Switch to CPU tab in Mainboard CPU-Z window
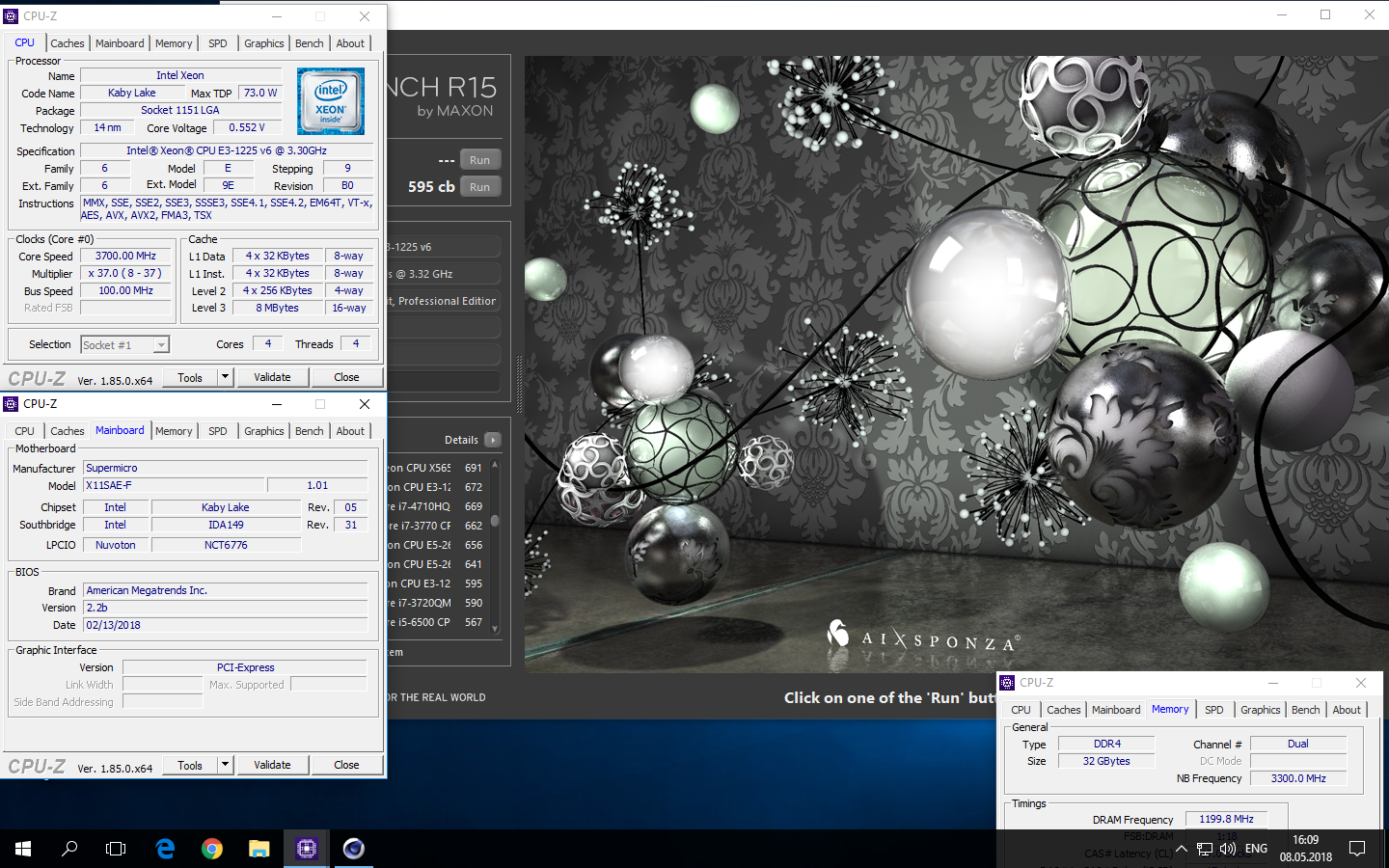This screenshot has width=1389, height=868. tap(25, 431)
